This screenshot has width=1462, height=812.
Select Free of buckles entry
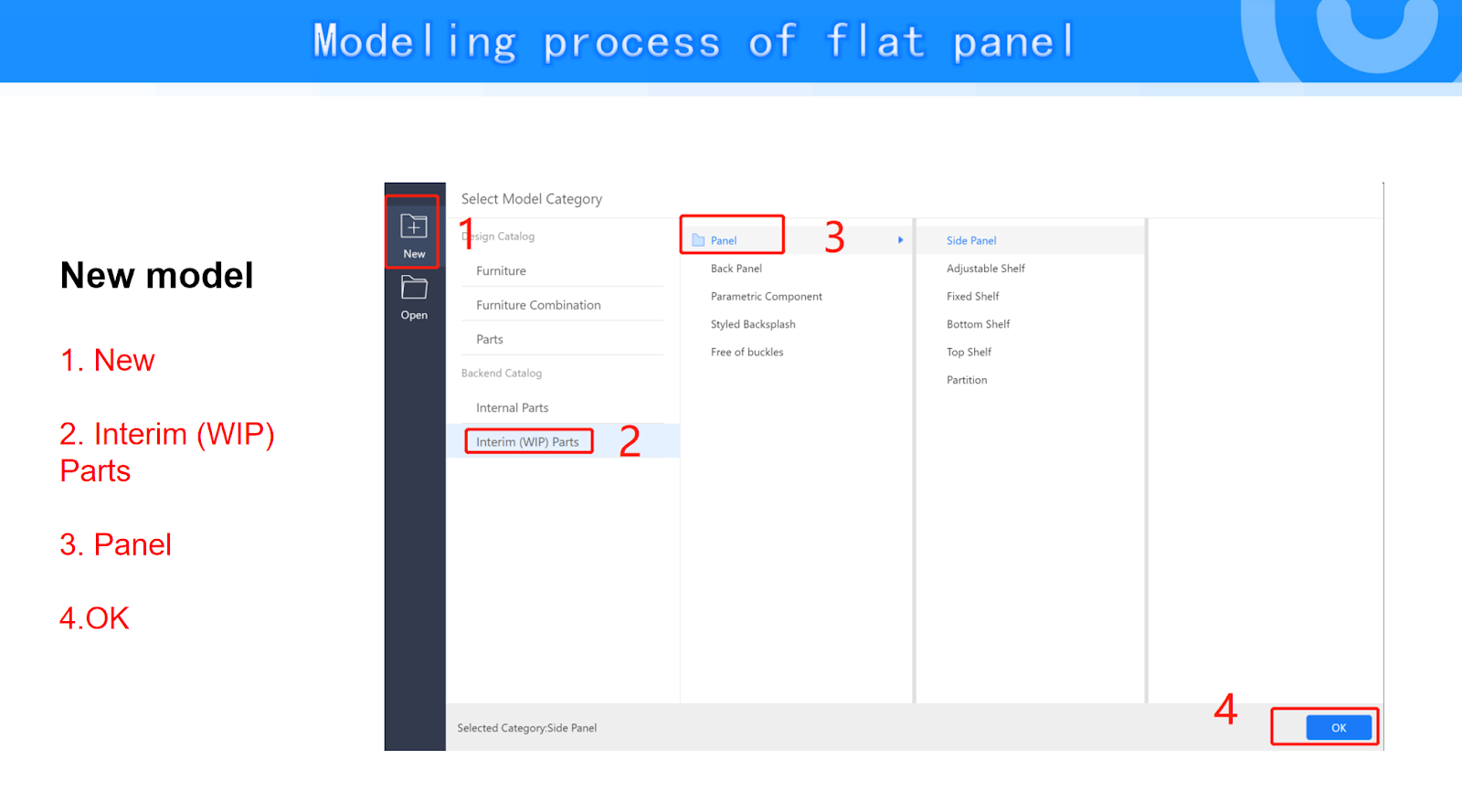pos(747,353)
